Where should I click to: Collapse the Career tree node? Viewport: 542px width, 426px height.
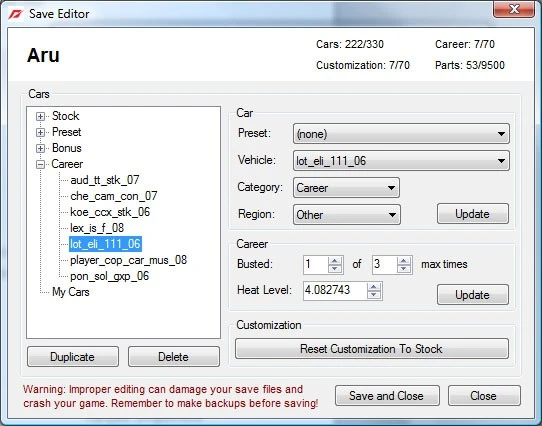40,165
